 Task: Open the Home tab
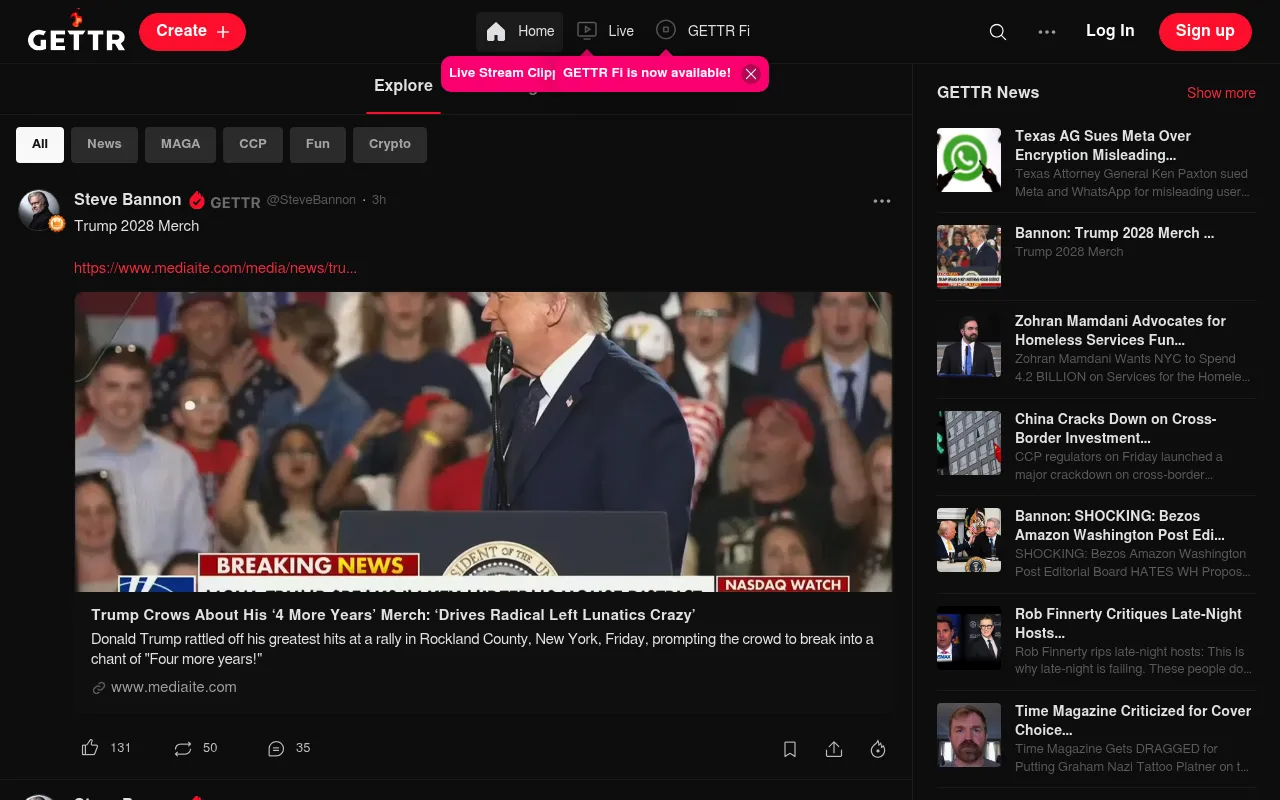click(x=520, y=32)
